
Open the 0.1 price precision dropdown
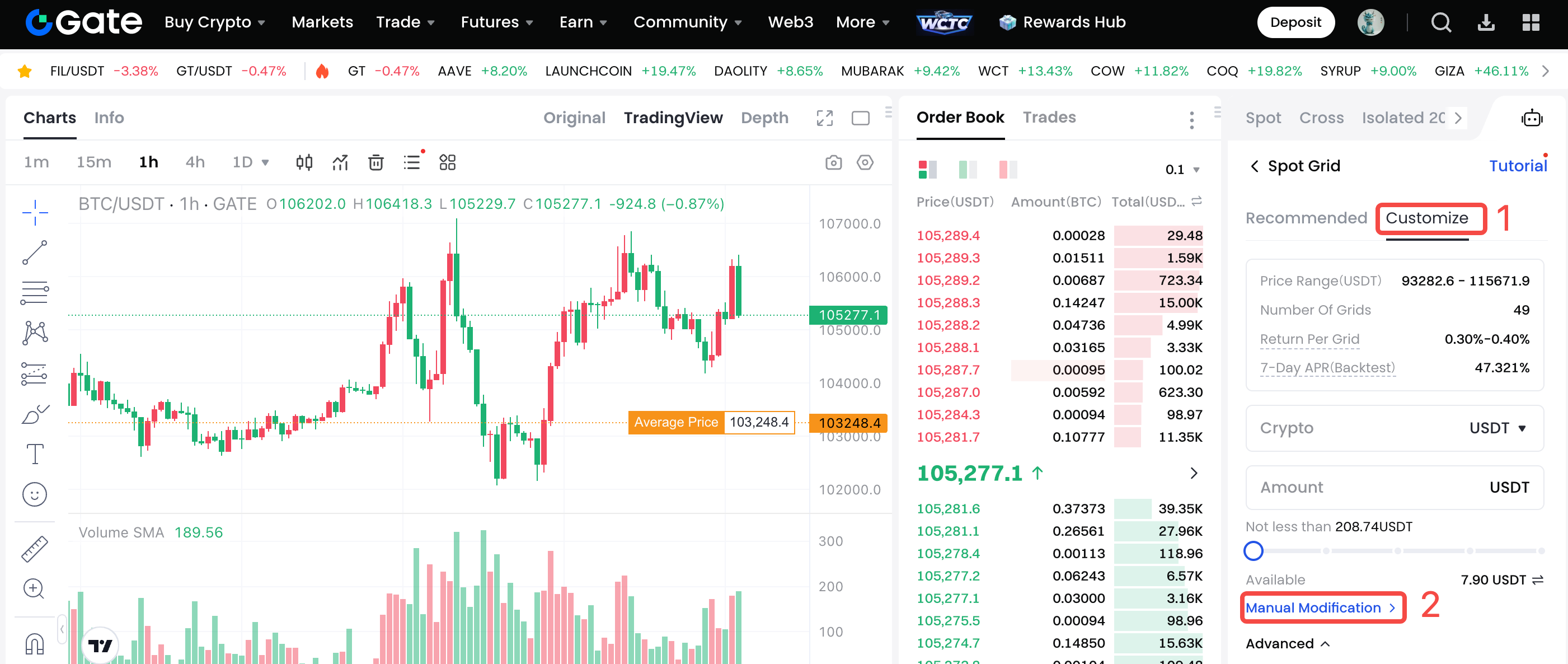(1182, 169)
